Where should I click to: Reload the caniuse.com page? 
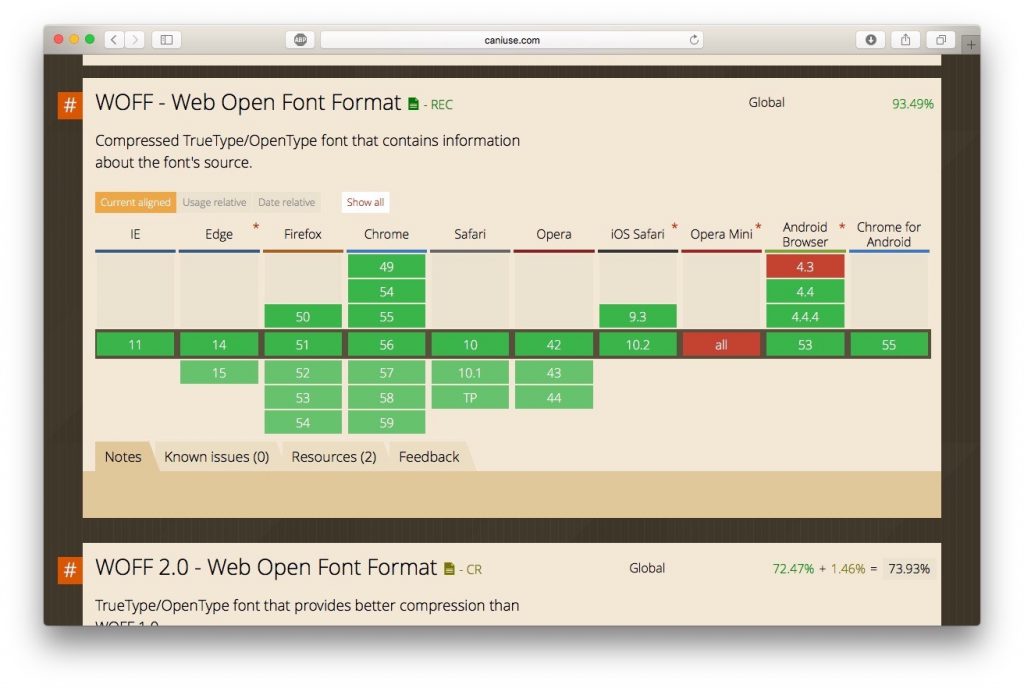(694, 40)
